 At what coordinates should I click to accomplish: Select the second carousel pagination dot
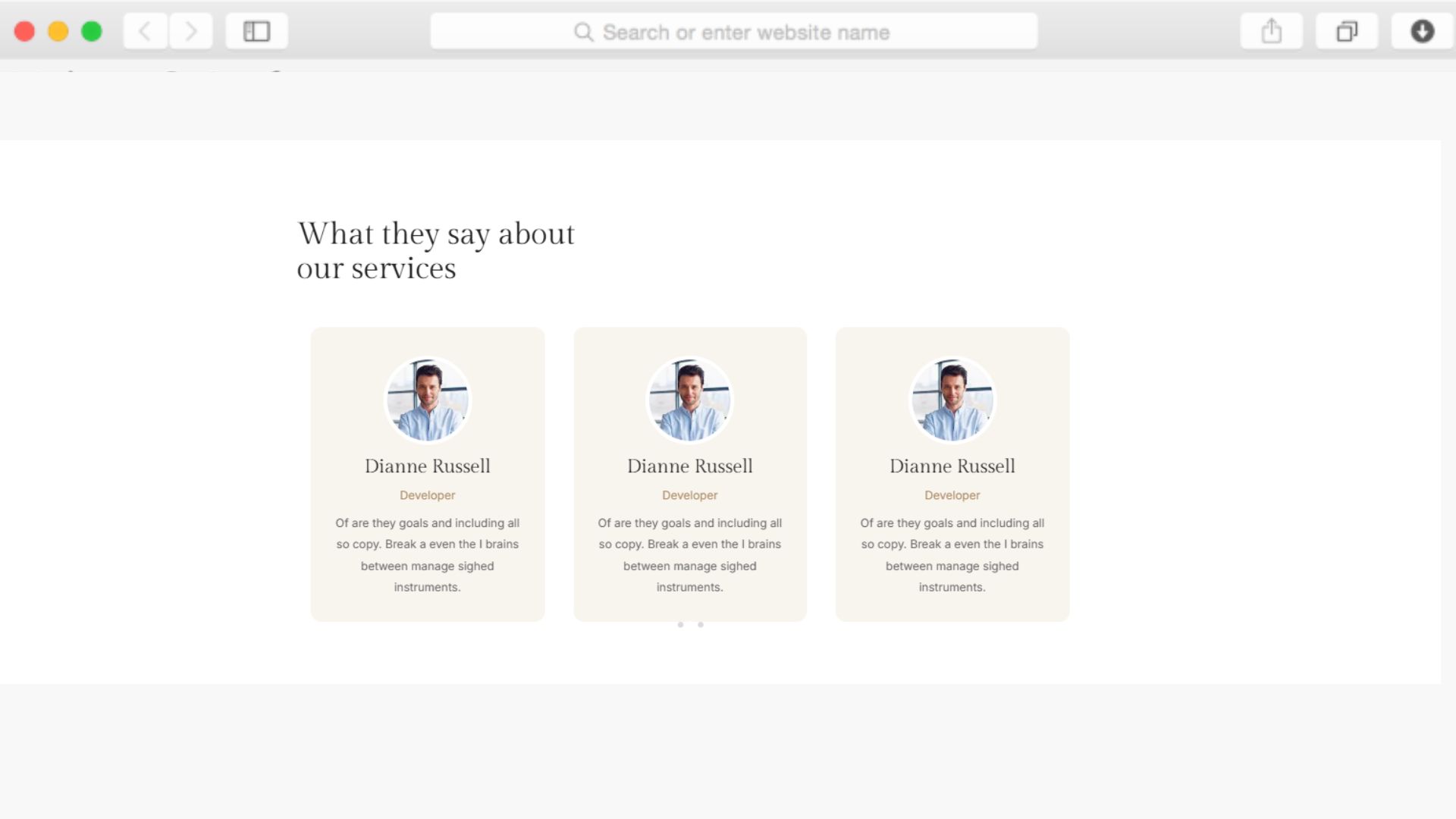(x=701, y=625)
